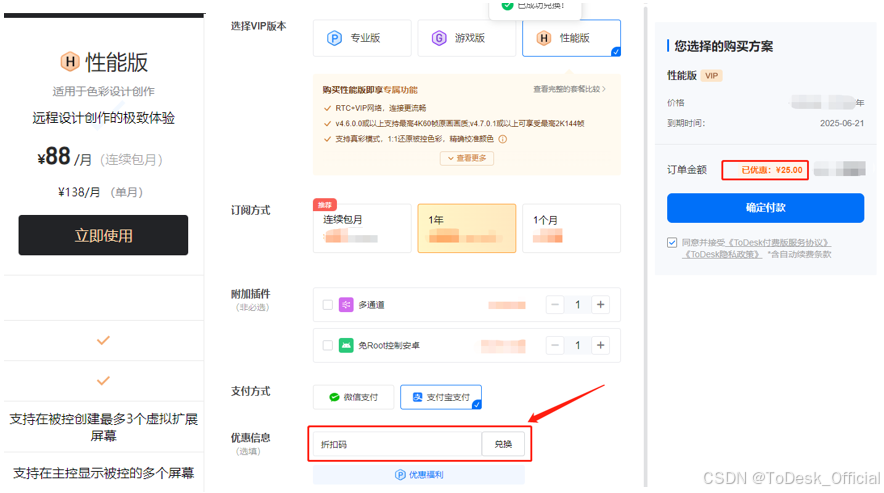Open the ToDesk隐私政策 link
The height and width of the screenshot is (493, 884).
coord(722,254)
